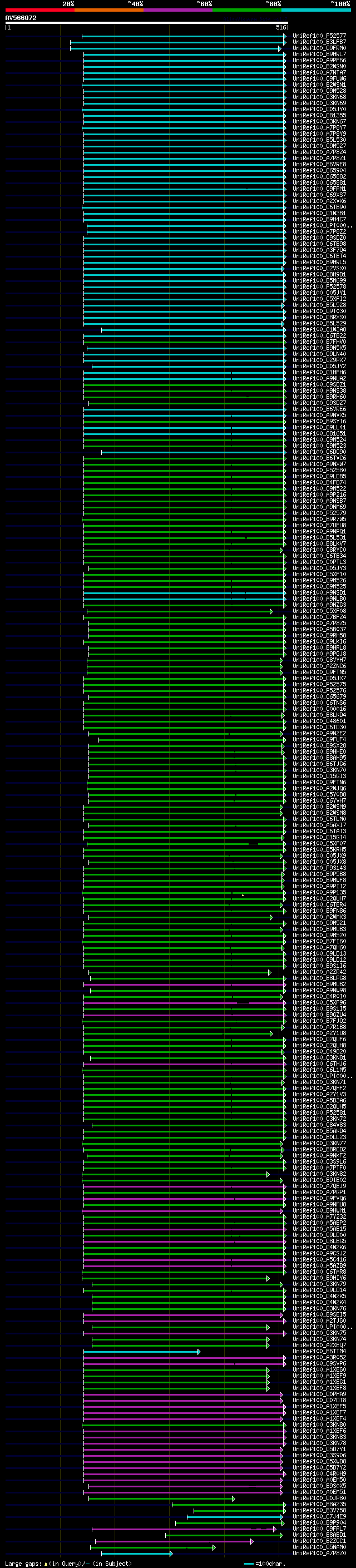Select hit UniRef100_A2Y1U8

coord(319,1033)
